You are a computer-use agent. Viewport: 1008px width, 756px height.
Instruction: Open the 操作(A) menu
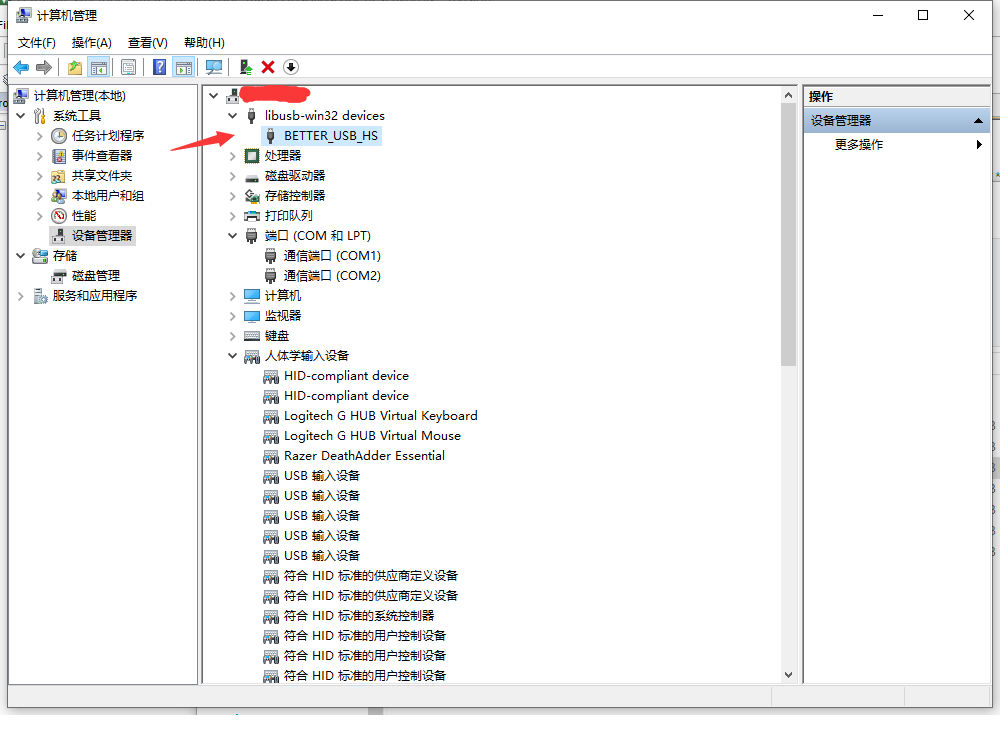pos(91,43)
